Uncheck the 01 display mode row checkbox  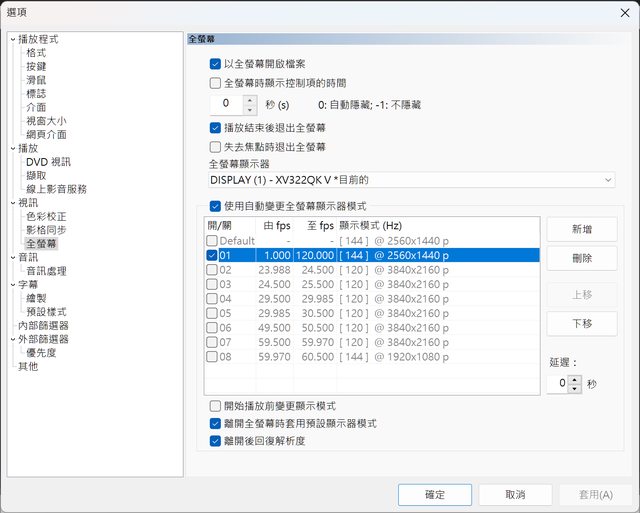click(211, 255)
